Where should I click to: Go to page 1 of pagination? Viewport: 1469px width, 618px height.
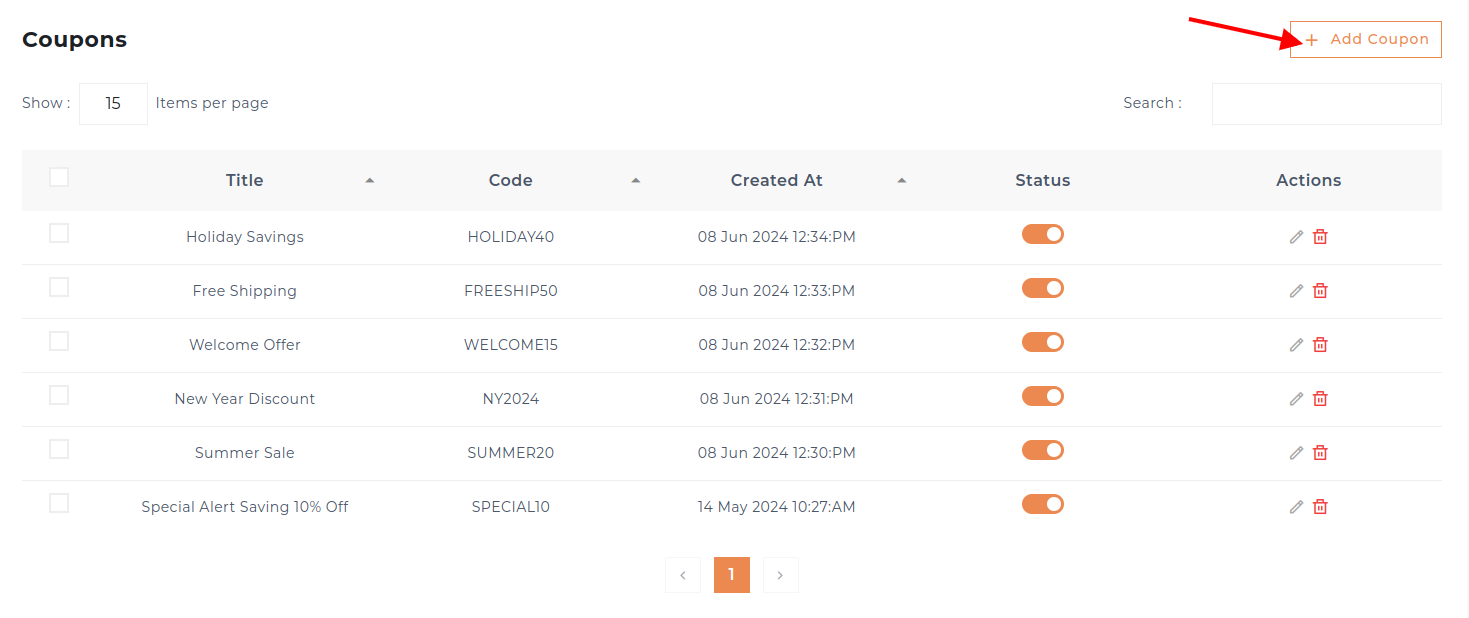(731, 575)
